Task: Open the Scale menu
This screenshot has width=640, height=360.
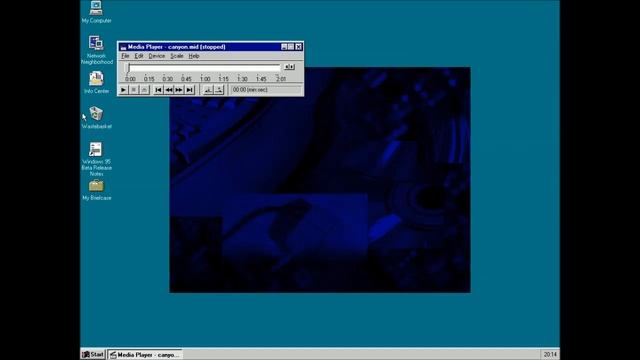Action: tap(177, 56)
